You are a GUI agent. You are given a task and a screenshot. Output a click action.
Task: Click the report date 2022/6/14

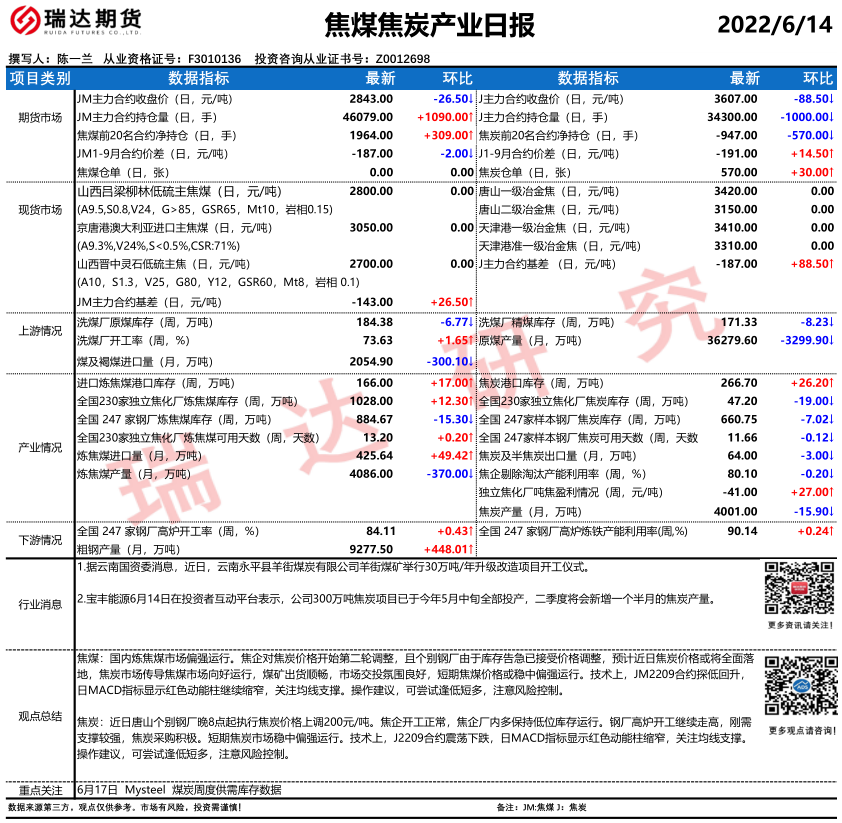click(775, 25)
